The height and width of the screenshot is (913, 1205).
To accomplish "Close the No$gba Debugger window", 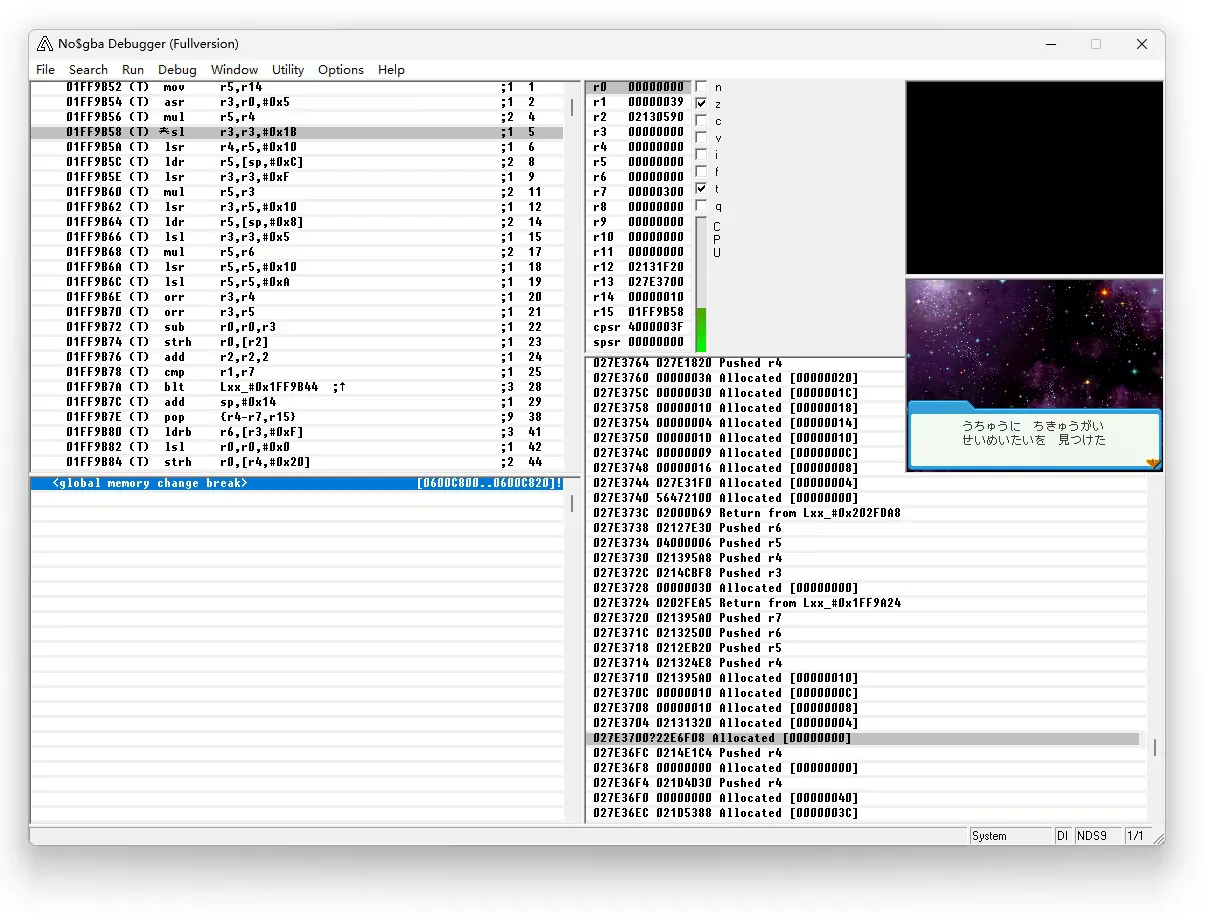I will tap(1141, 44).
